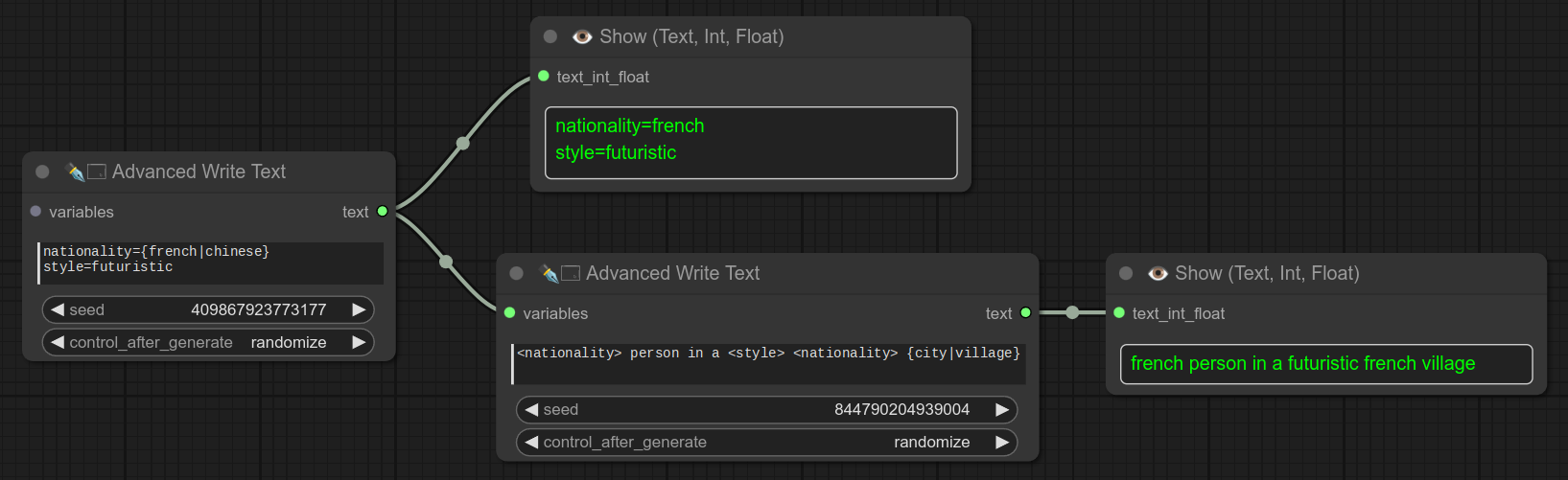Click text output port on second Advanced Write Text node
This screenshot has height=480, width=1568.
[x=1025, y=313]
